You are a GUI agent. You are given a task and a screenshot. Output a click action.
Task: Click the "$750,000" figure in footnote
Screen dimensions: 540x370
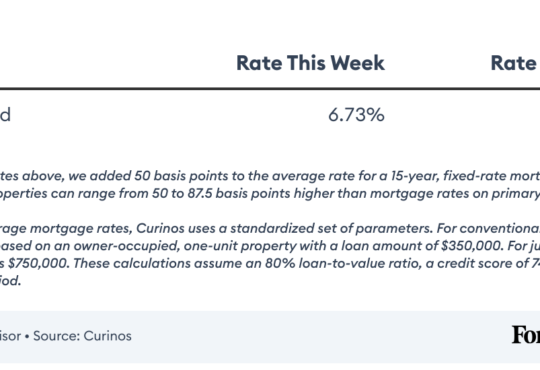click(38, 264)
